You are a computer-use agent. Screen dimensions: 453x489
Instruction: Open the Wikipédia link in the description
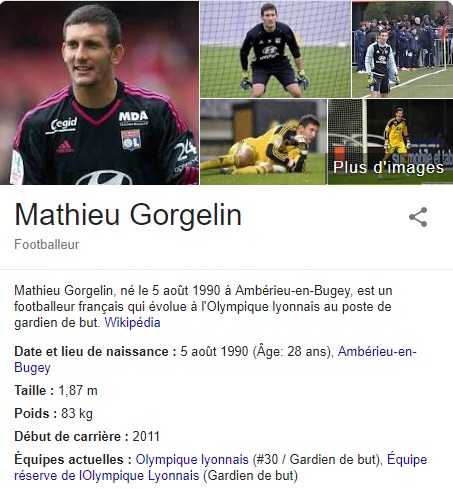(132, 323)
